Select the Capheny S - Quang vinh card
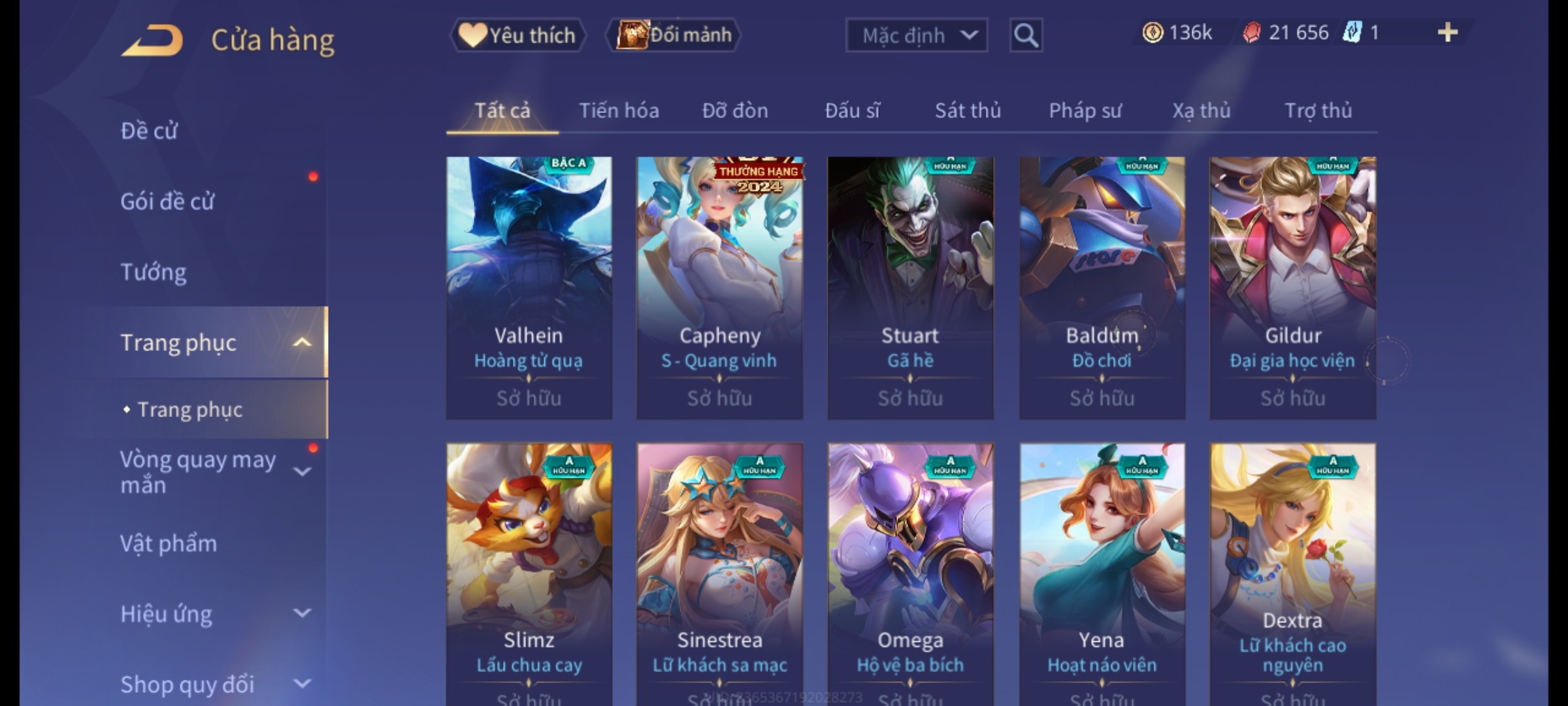1568x706 pixels. coord(720,288)
